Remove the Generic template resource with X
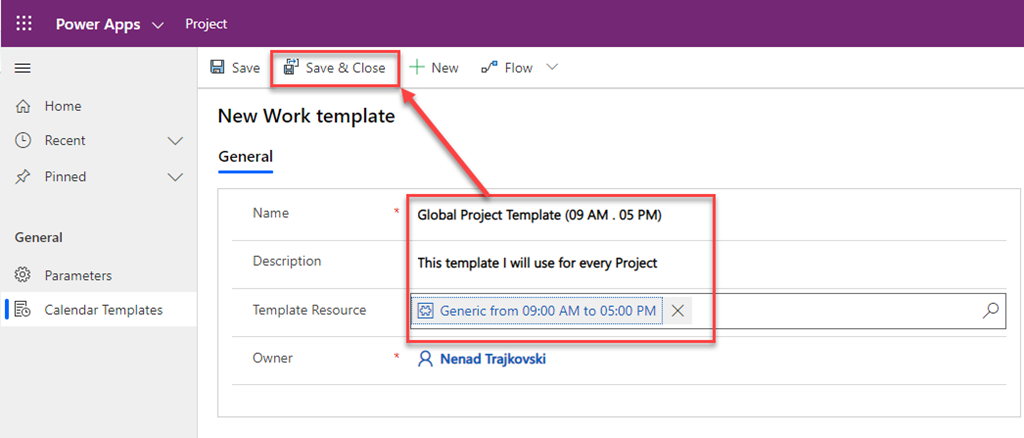Viewport: 1024px width, 438px height. pos(678,311)
